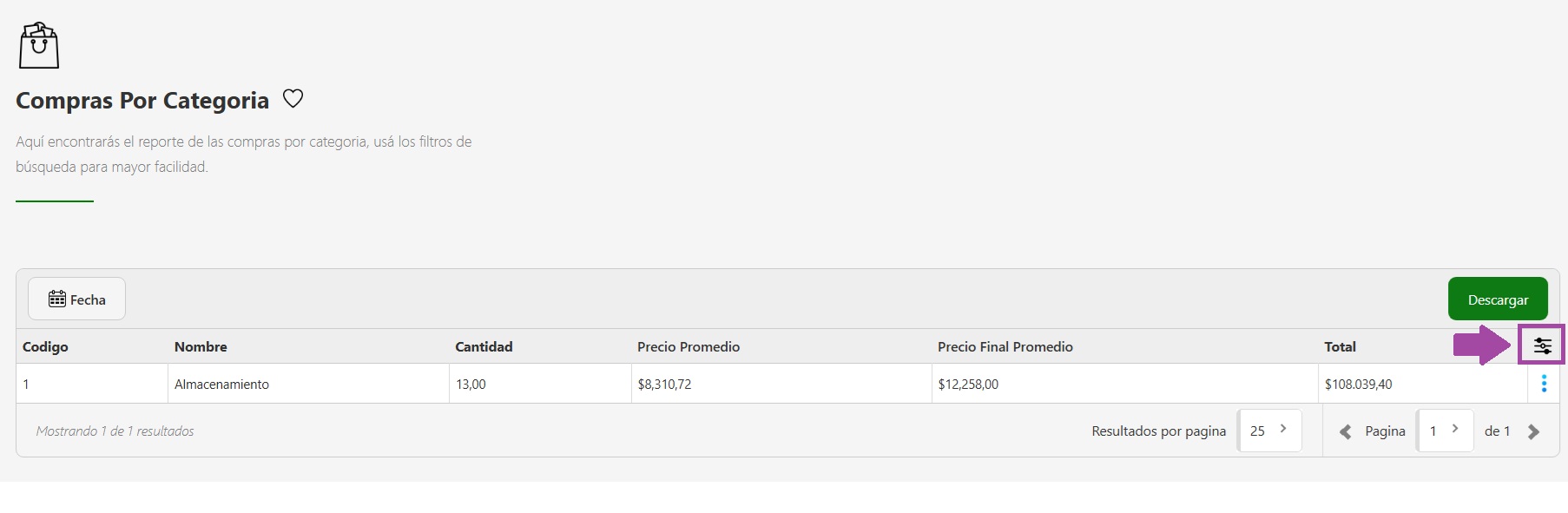Mark report as favorite with heart icon
The image size is (1568, 513).
point(293,99)
